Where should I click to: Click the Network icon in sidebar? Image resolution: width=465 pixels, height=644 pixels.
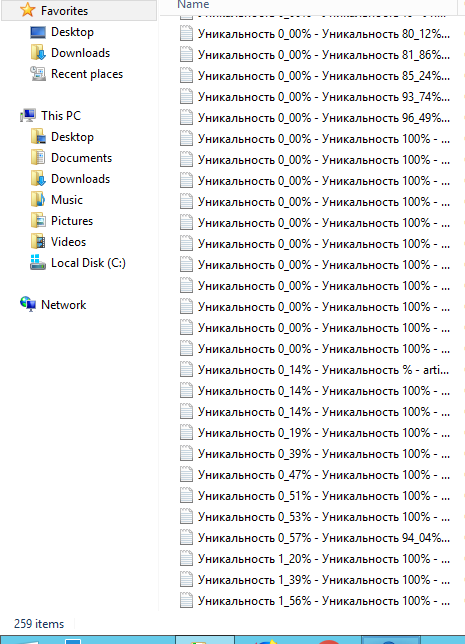click(x=28, y=305)
